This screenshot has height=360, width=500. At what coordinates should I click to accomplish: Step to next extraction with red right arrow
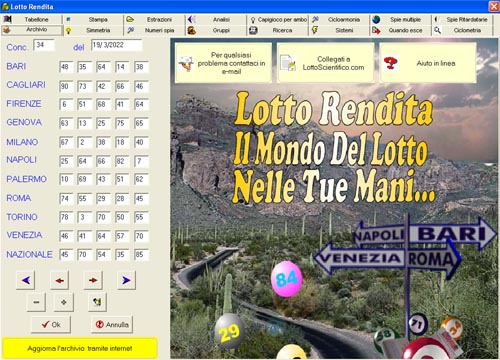point(93,280)
